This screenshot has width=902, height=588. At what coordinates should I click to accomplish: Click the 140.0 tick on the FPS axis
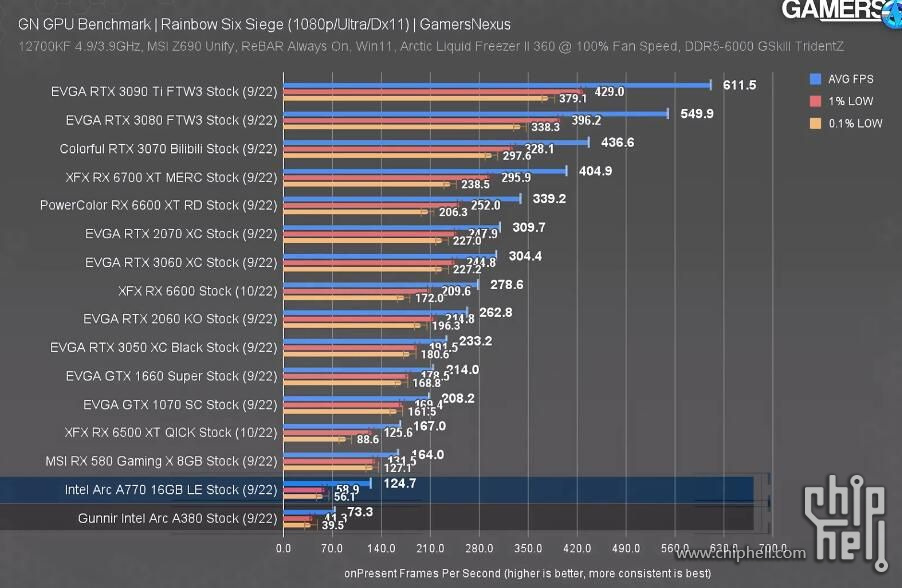pyautogui.click(x=381, y=548)
